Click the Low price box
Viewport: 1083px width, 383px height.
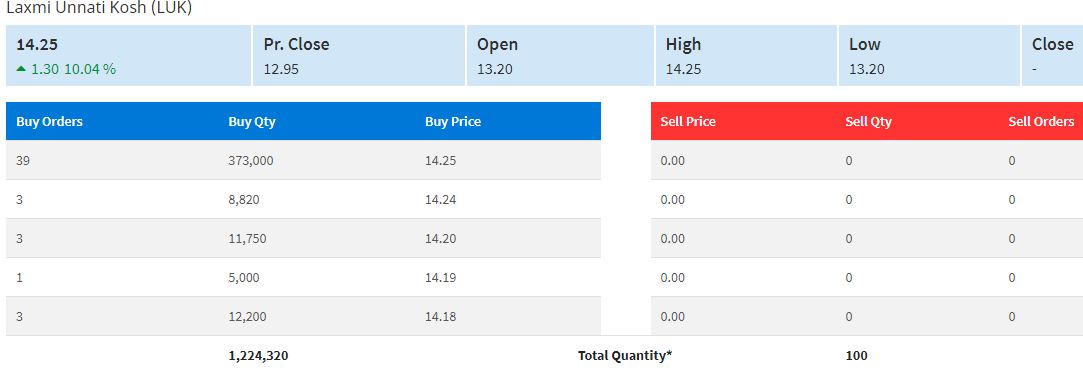coord(929,56)
